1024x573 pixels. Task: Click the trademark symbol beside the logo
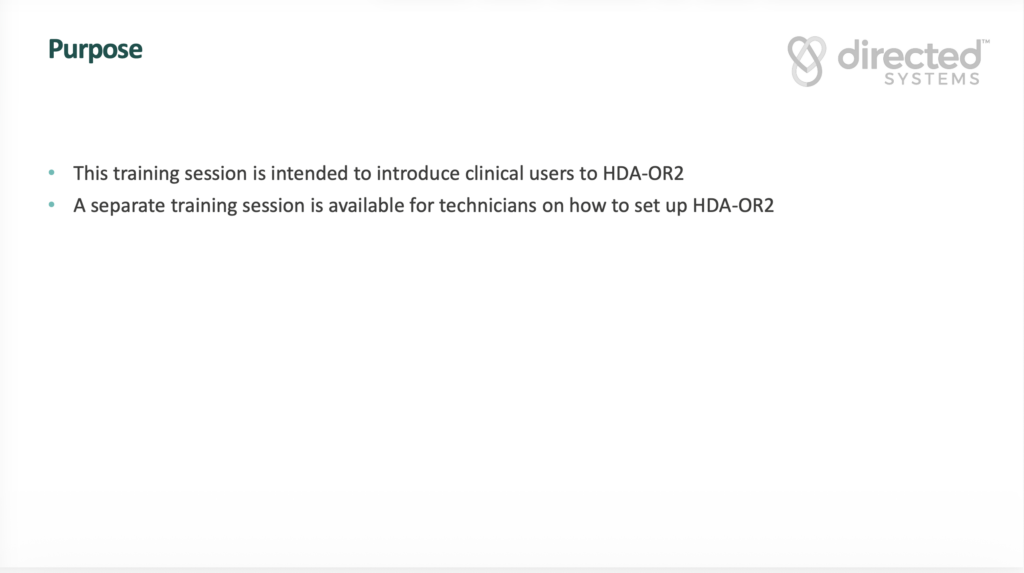(984, 43)
